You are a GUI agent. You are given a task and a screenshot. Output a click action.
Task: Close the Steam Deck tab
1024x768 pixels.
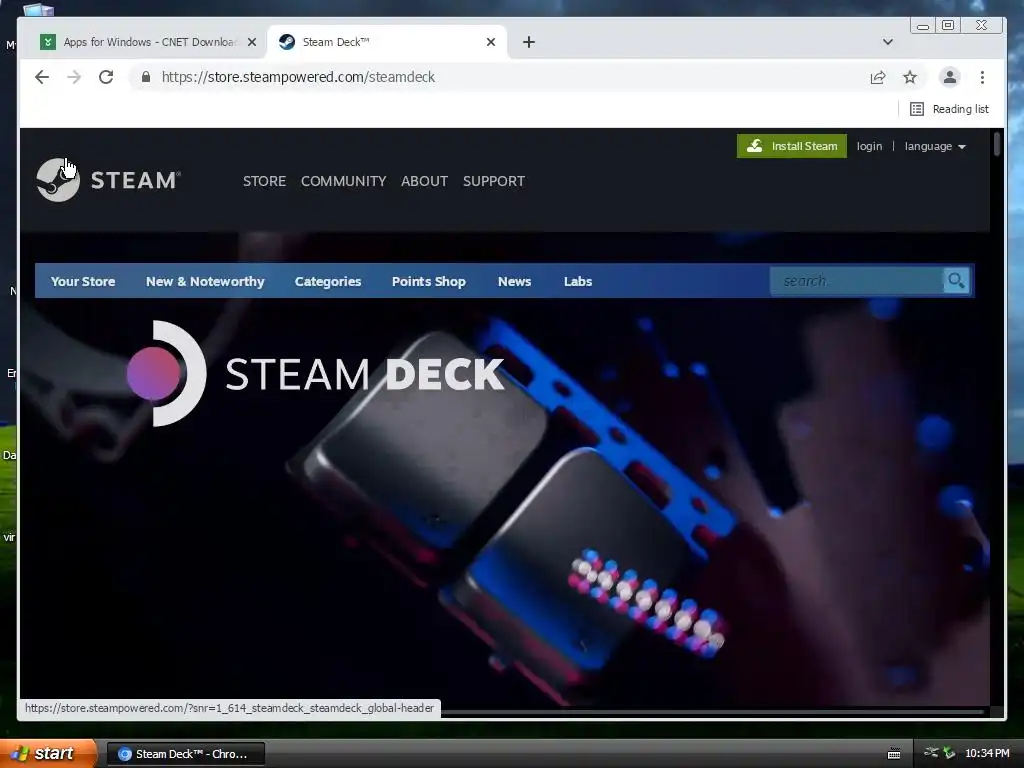tap(491, 42)
